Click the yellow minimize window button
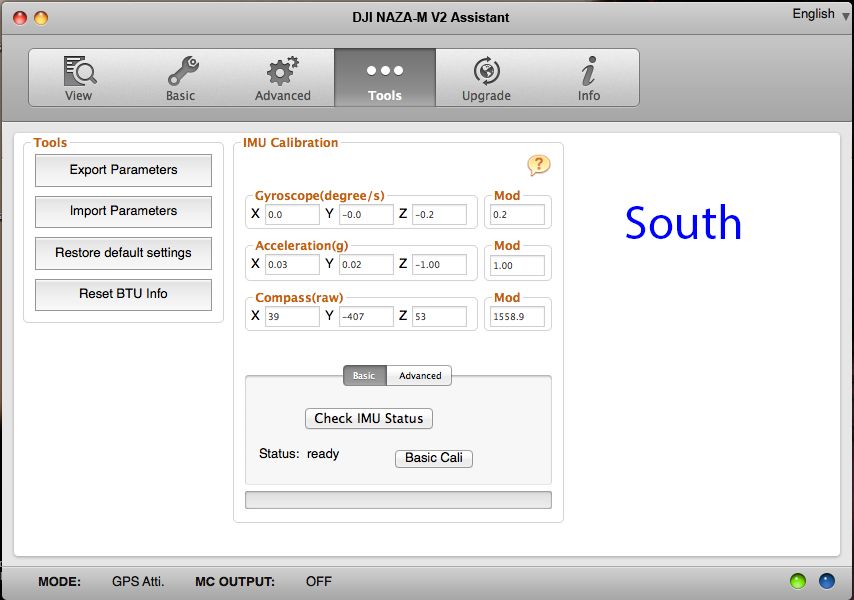 (41, 18)
